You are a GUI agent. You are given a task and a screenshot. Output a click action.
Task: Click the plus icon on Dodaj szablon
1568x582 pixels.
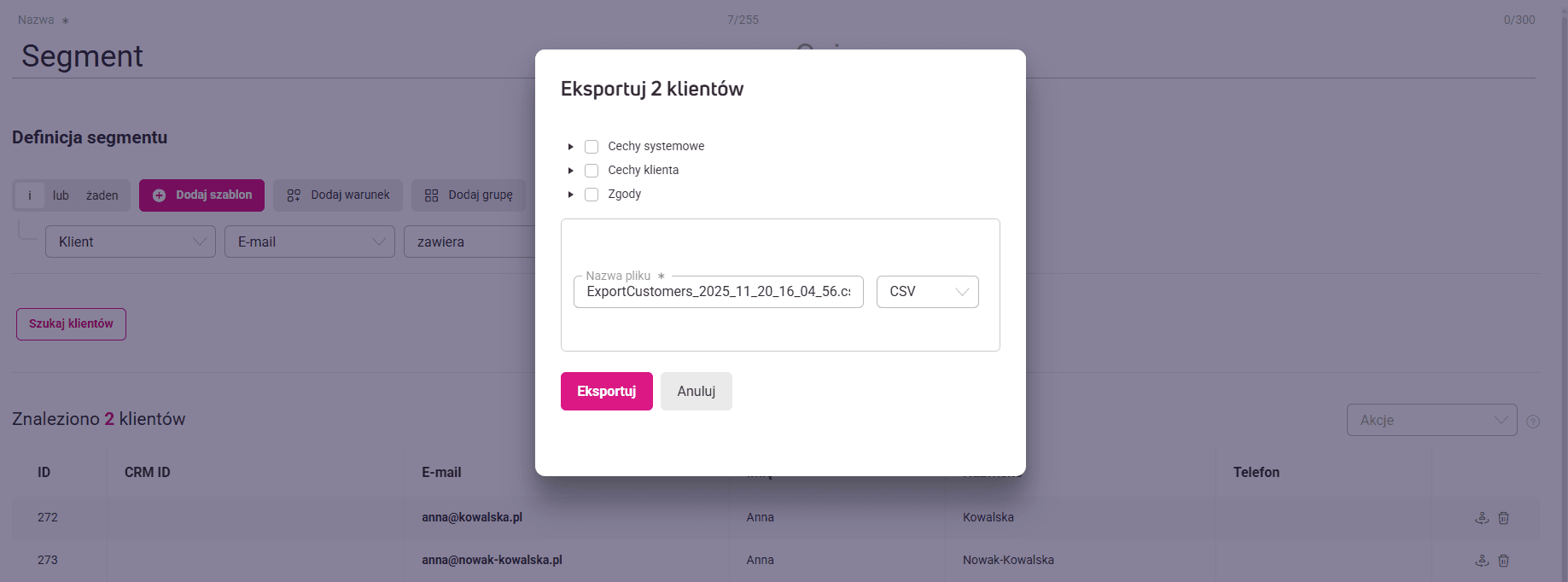point(159,195)
